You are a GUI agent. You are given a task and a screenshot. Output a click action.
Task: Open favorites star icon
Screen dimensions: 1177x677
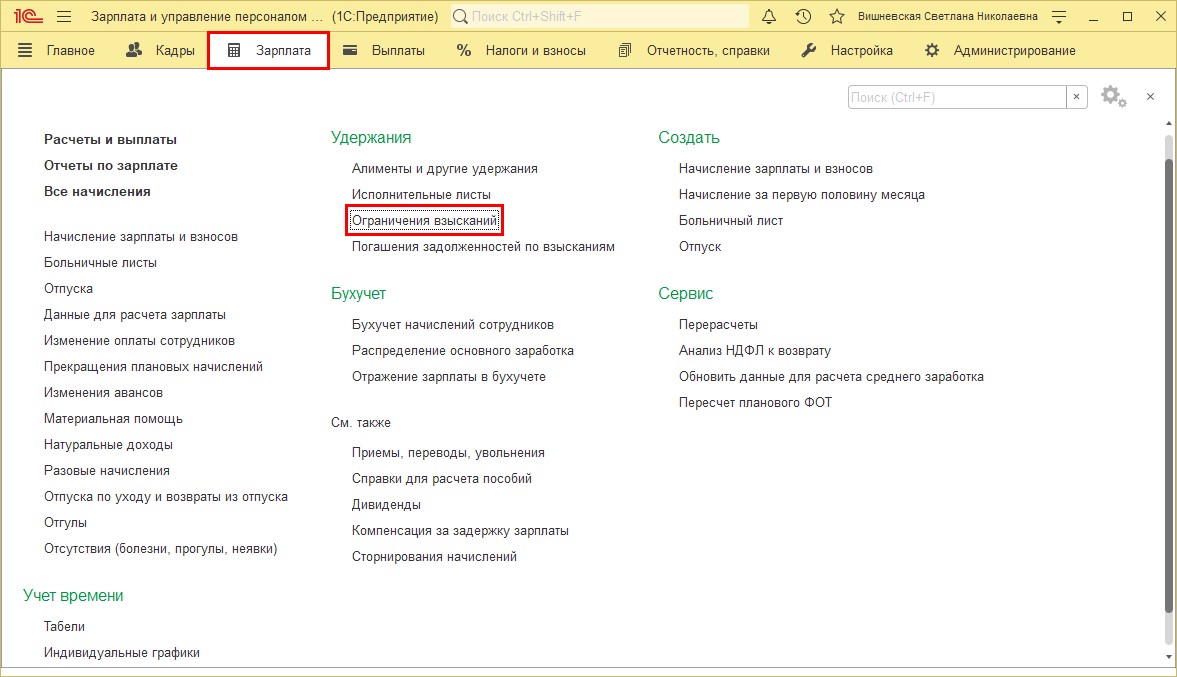[837, 17]
